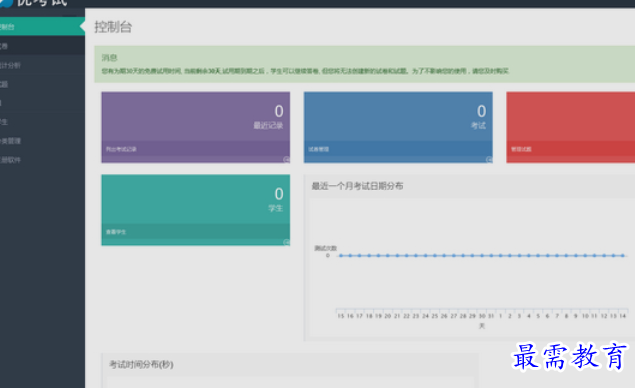Click the 查看学生 link on the green card
The image size is (635, 388).
[116, 232]
